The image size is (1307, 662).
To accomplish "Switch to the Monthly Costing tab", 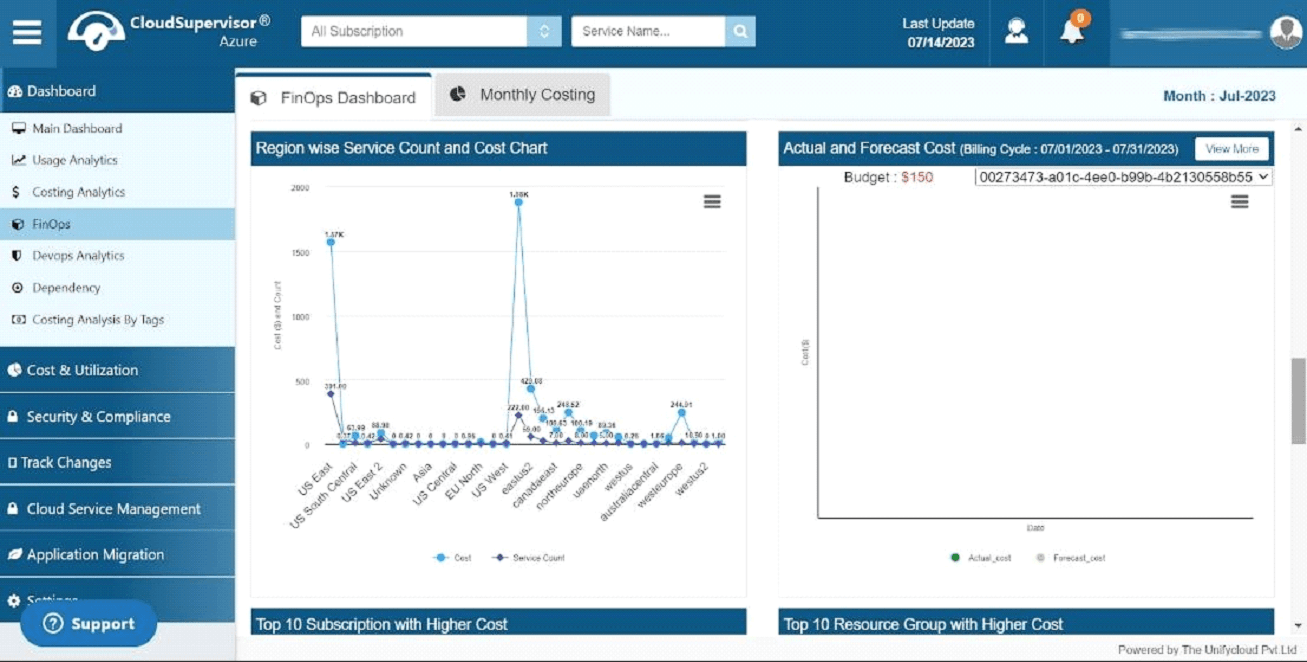I will pos(523,95).
